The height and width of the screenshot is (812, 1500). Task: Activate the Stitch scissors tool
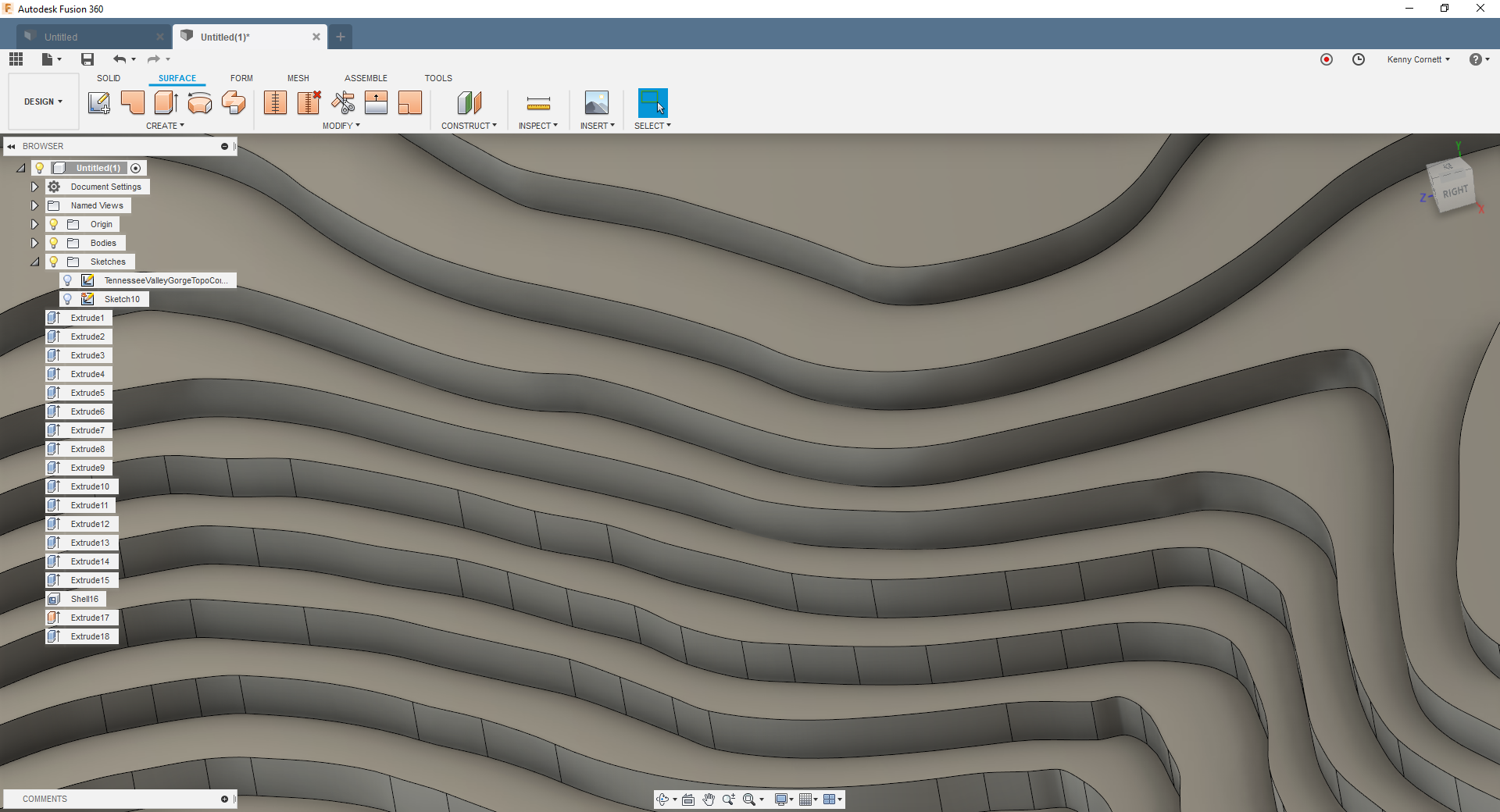343,102
